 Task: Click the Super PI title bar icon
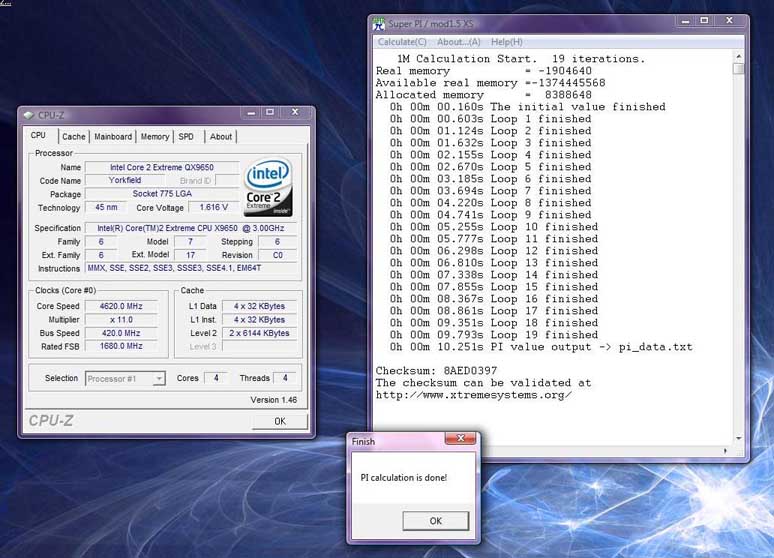tap(379, 24)
